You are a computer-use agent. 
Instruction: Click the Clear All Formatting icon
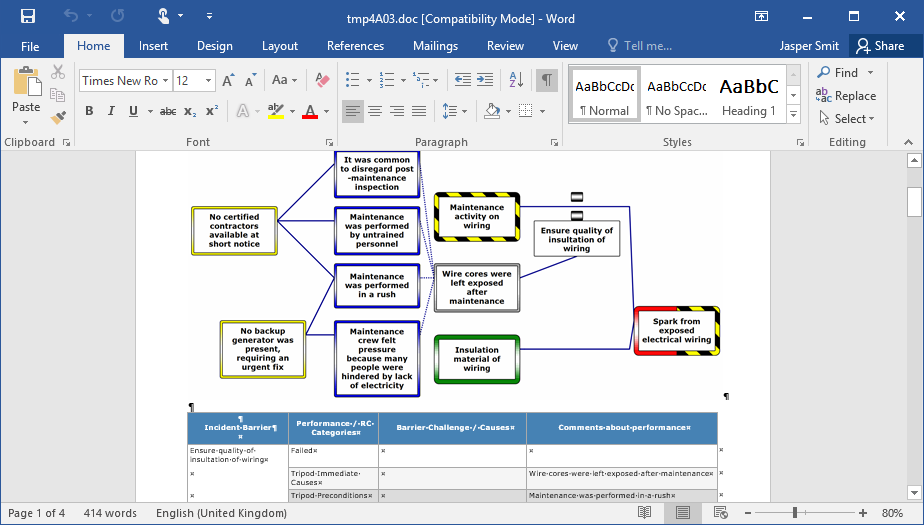coord(322,80)
